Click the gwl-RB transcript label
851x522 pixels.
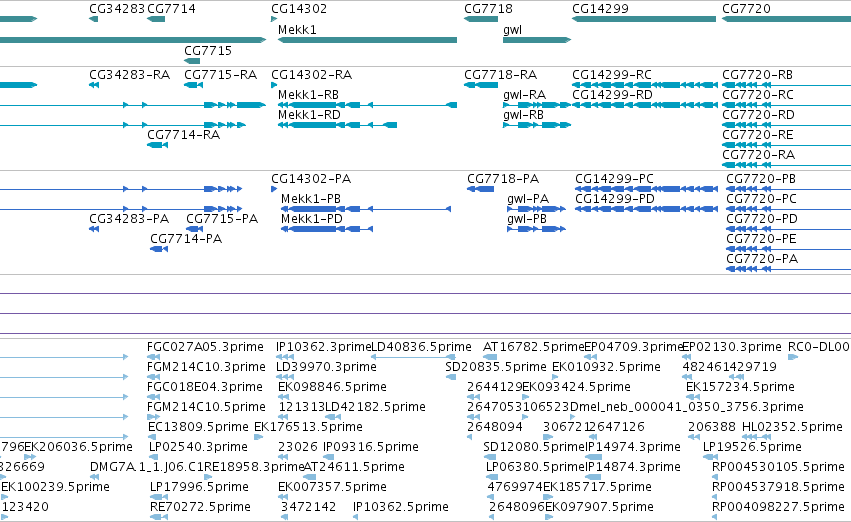(x=523, y=115)
